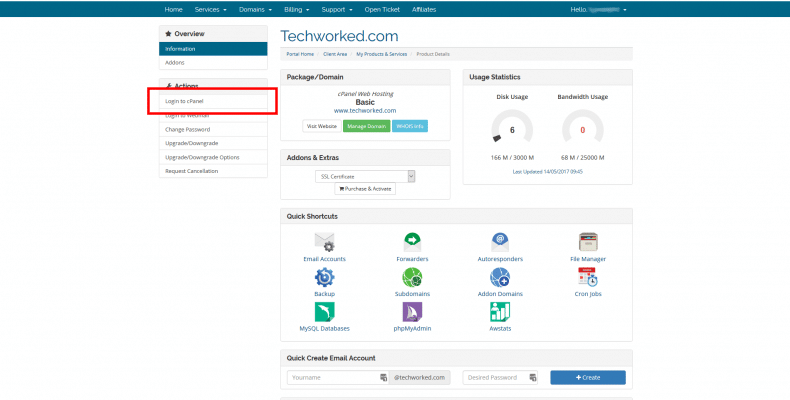Open the Hello user account dropdown
Screen dimensions: 790x400
tap(599, 10)
